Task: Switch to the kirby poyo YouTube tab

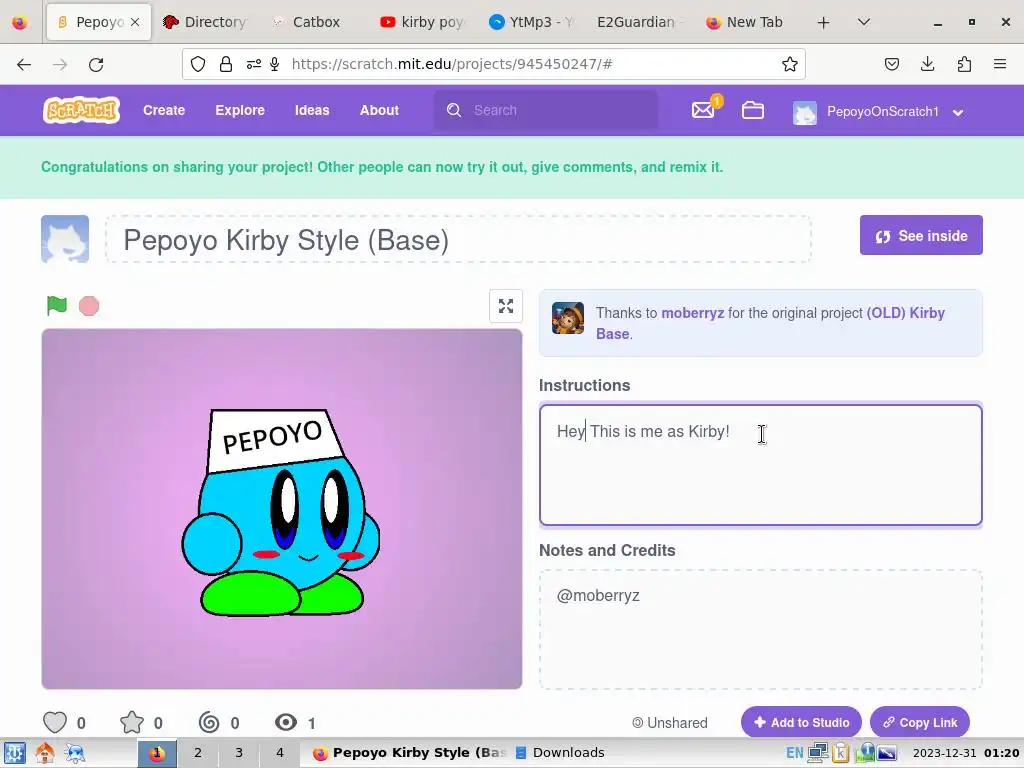Action: tap(422, 22)
